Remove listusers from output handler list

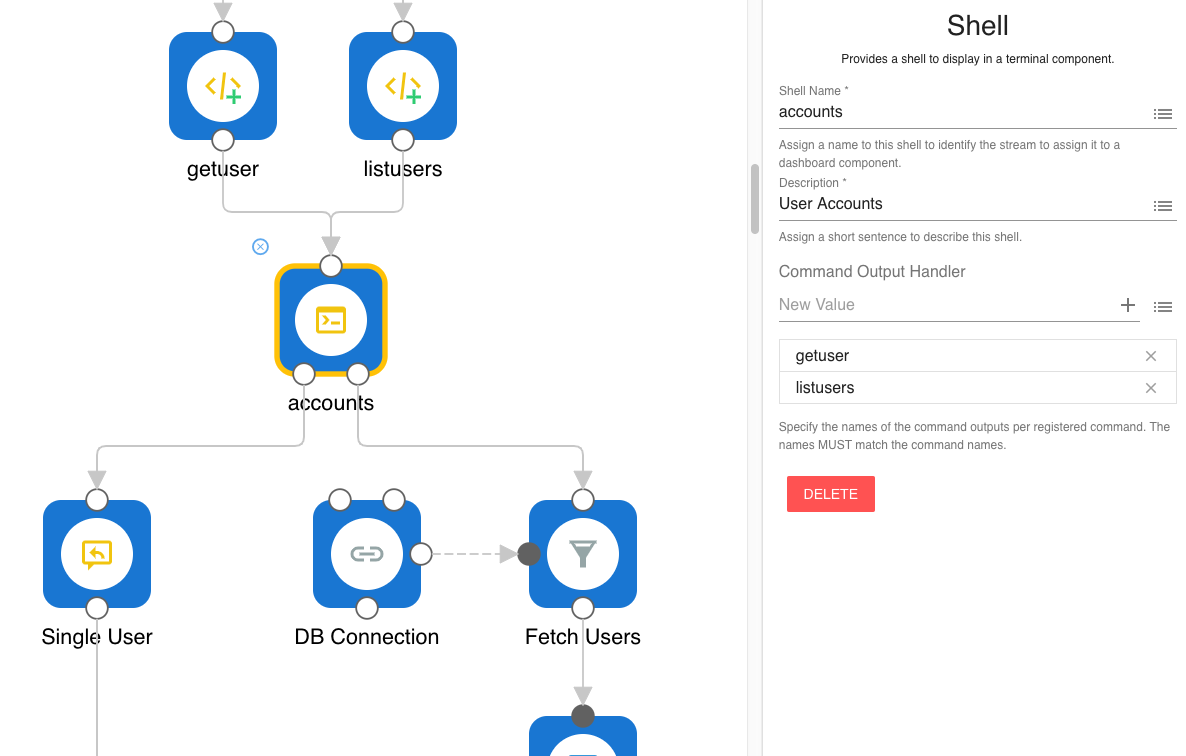[x=1150, y=388]
